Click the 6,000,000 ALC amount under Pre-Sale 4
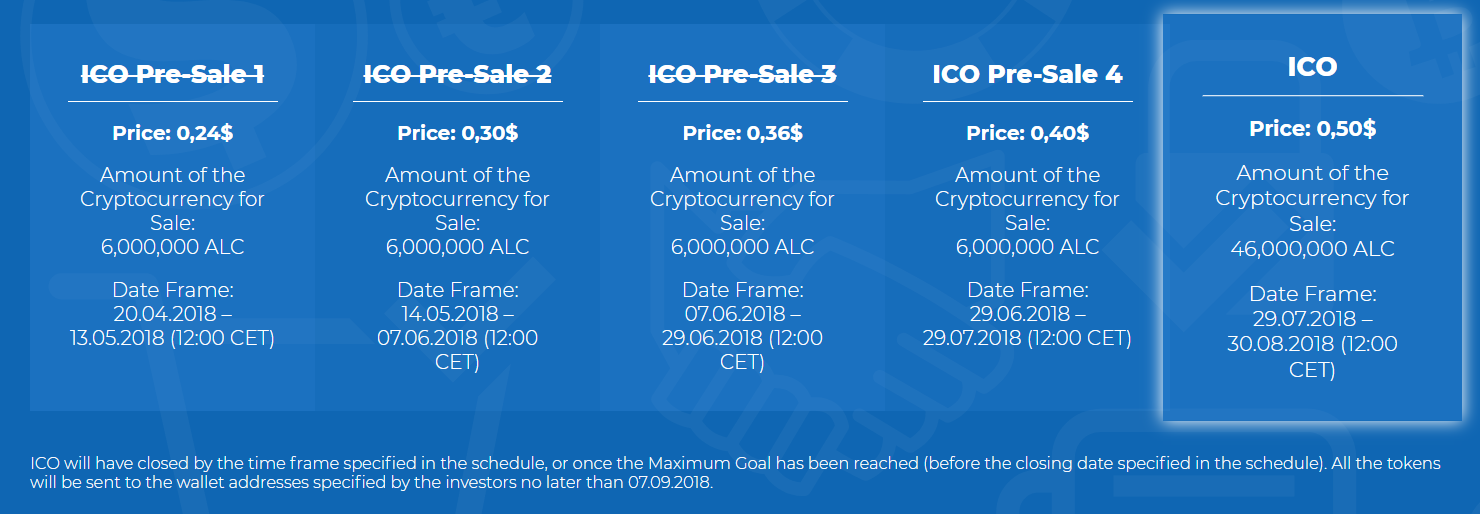Image resolution: width=1480 pixels, height=514 pixels. (1027, 247)
